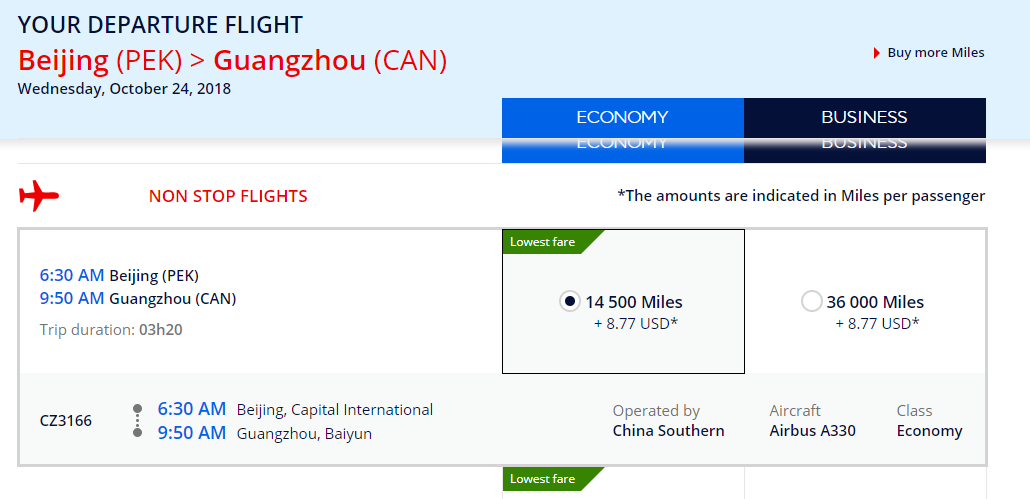
Task: Select the 36 000 Miles business fare
Action: (812, 301)
